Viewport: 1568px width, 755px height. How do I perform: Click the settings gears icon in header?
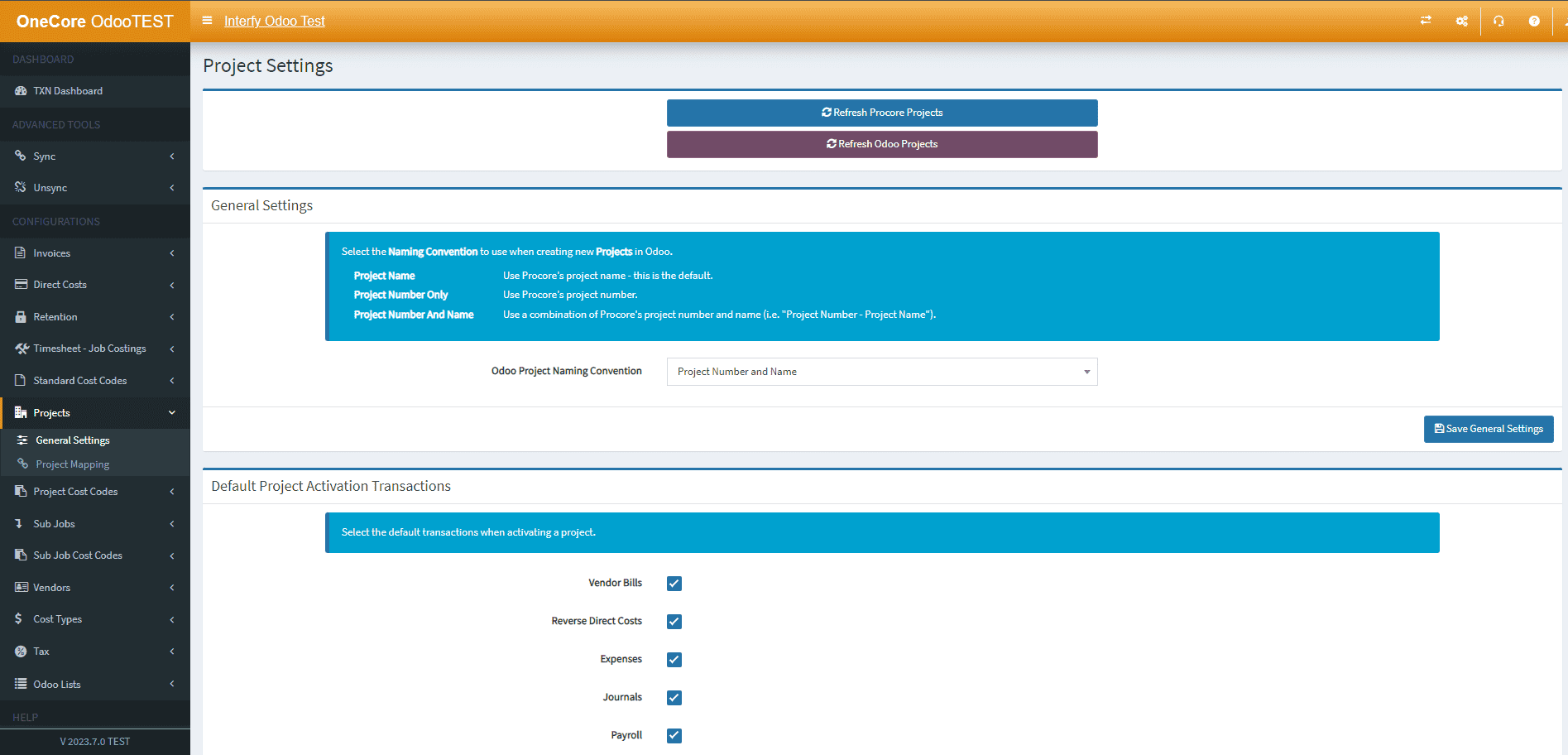click(1462, 21)
